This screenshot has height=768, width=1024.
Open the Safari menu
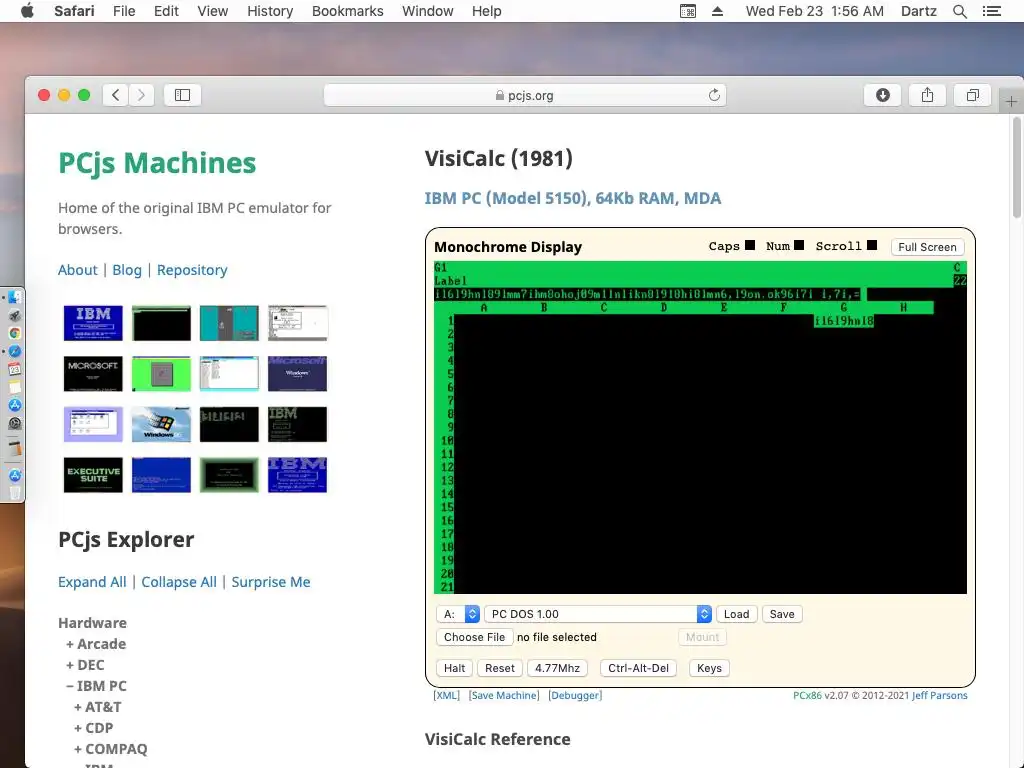74,11
